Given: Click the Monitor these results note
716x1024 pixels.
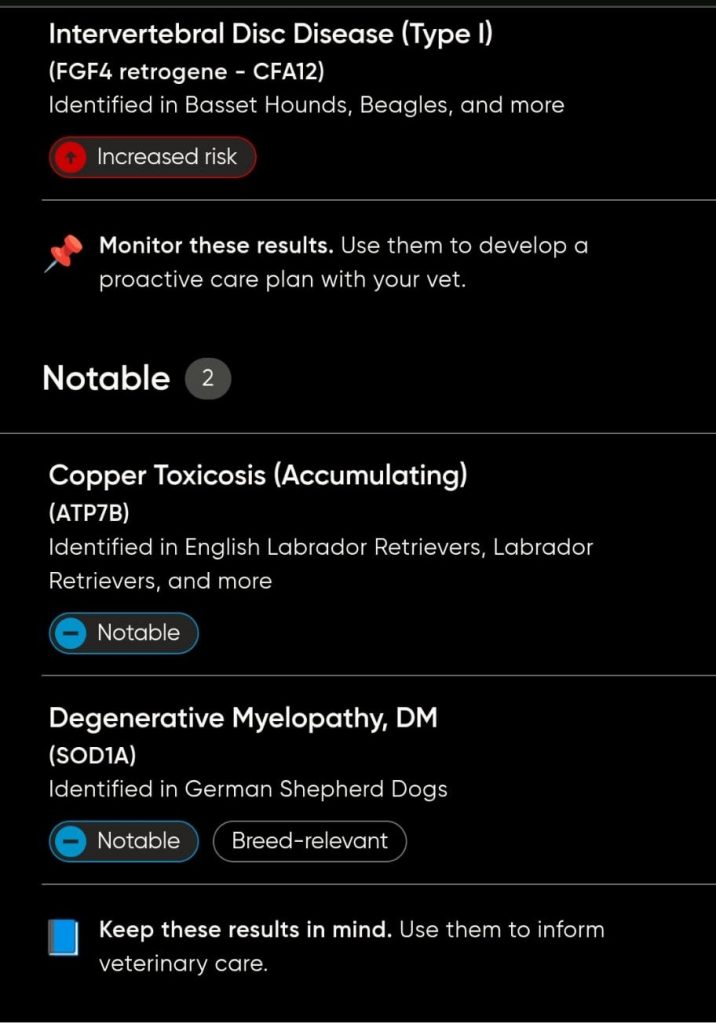Looking at the screenshot, I should pyautogui.click(x=343, y=262).
